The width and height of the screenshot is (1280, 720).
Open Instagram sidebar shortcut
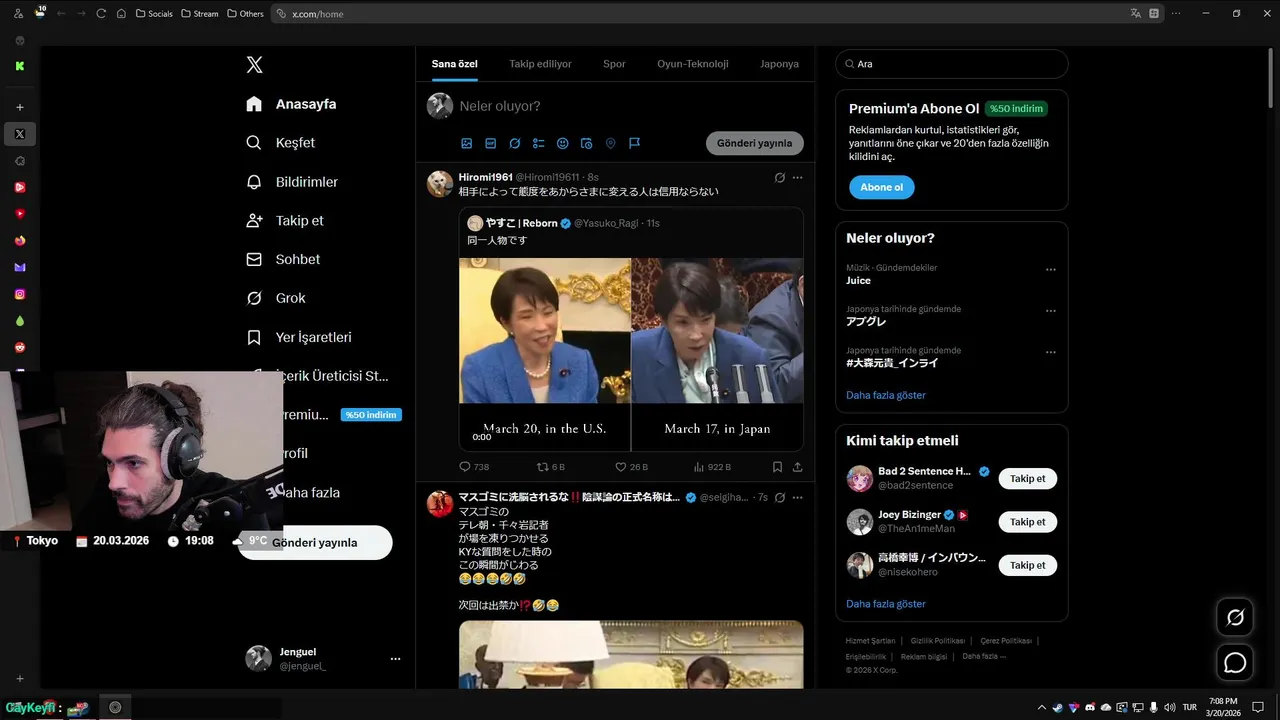(x=20, y=294)
